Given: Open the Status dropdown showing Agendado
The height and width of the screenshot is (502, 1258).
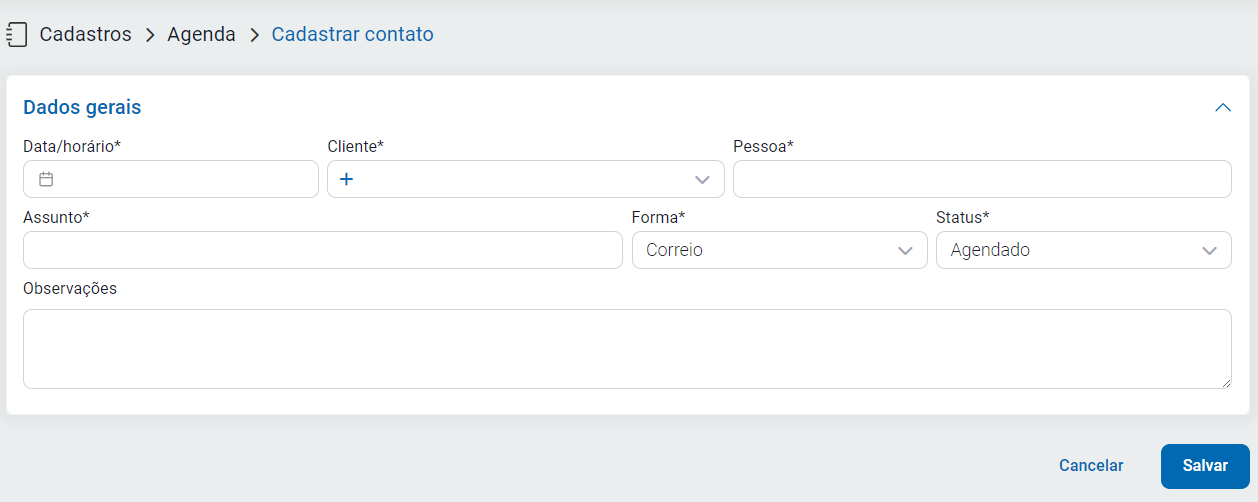Looking at the screenshot, I should [1209, 251].
